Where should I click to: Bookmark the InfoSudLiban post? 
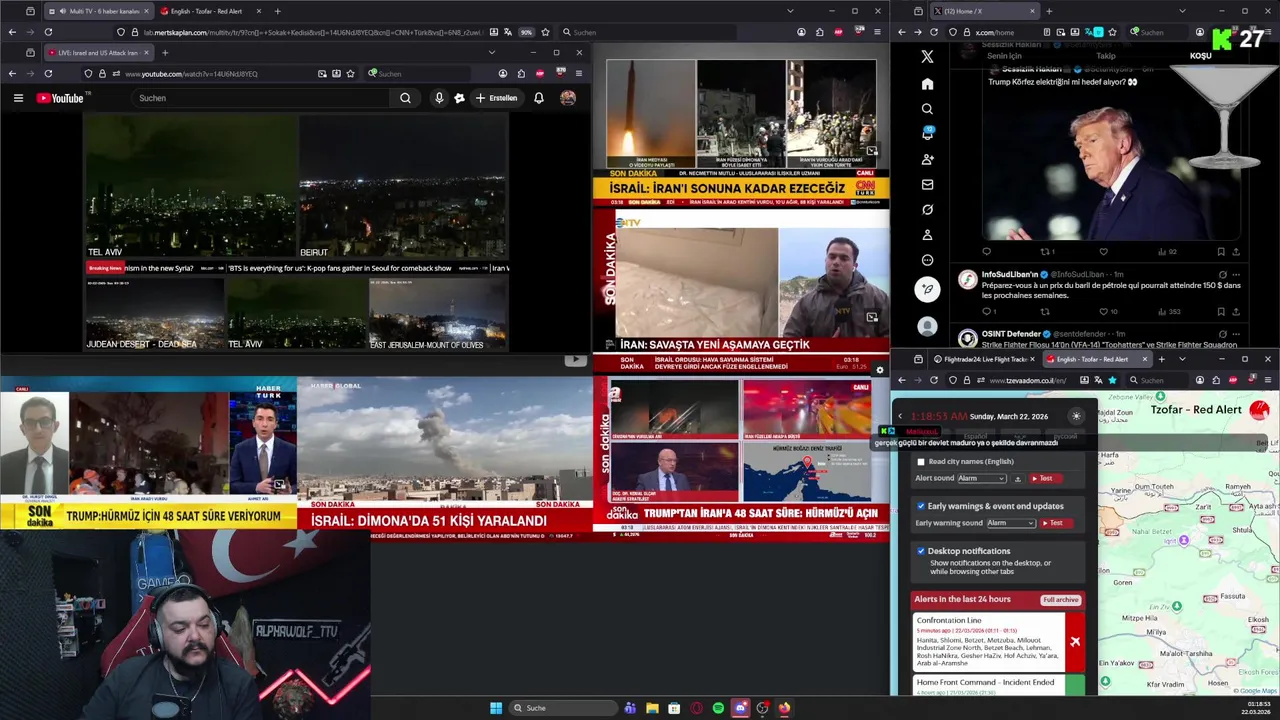pos(1220,312)
